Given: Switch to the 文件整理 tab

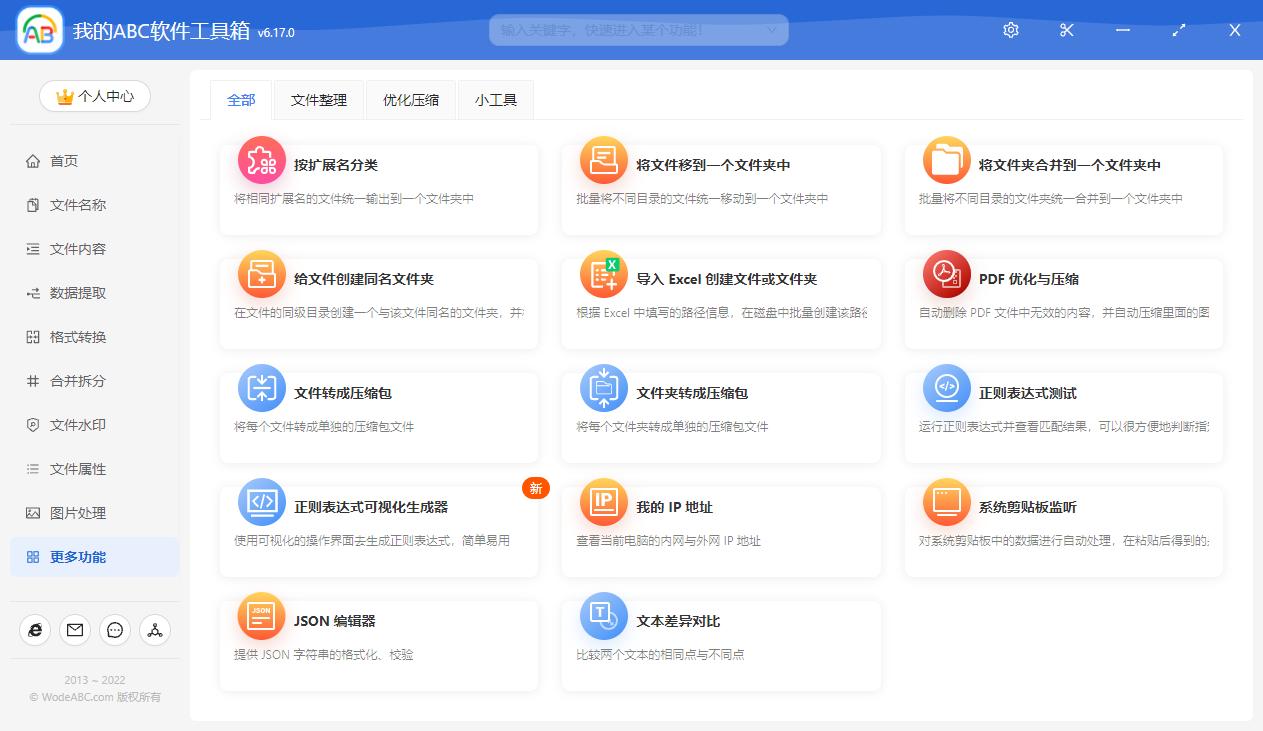Looking at the screenshot, I should point(318,100).
